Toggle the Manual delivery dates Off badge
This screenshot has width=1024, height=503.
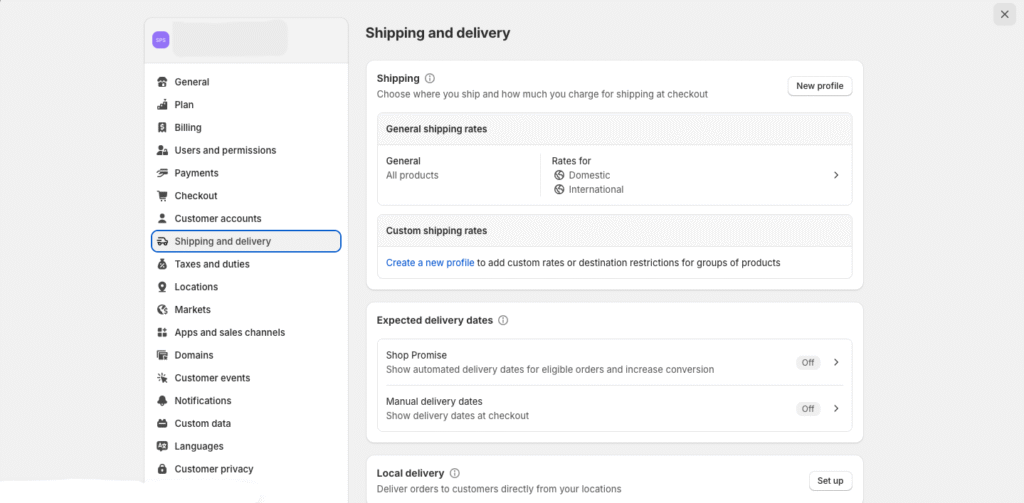tap(807, 409)
